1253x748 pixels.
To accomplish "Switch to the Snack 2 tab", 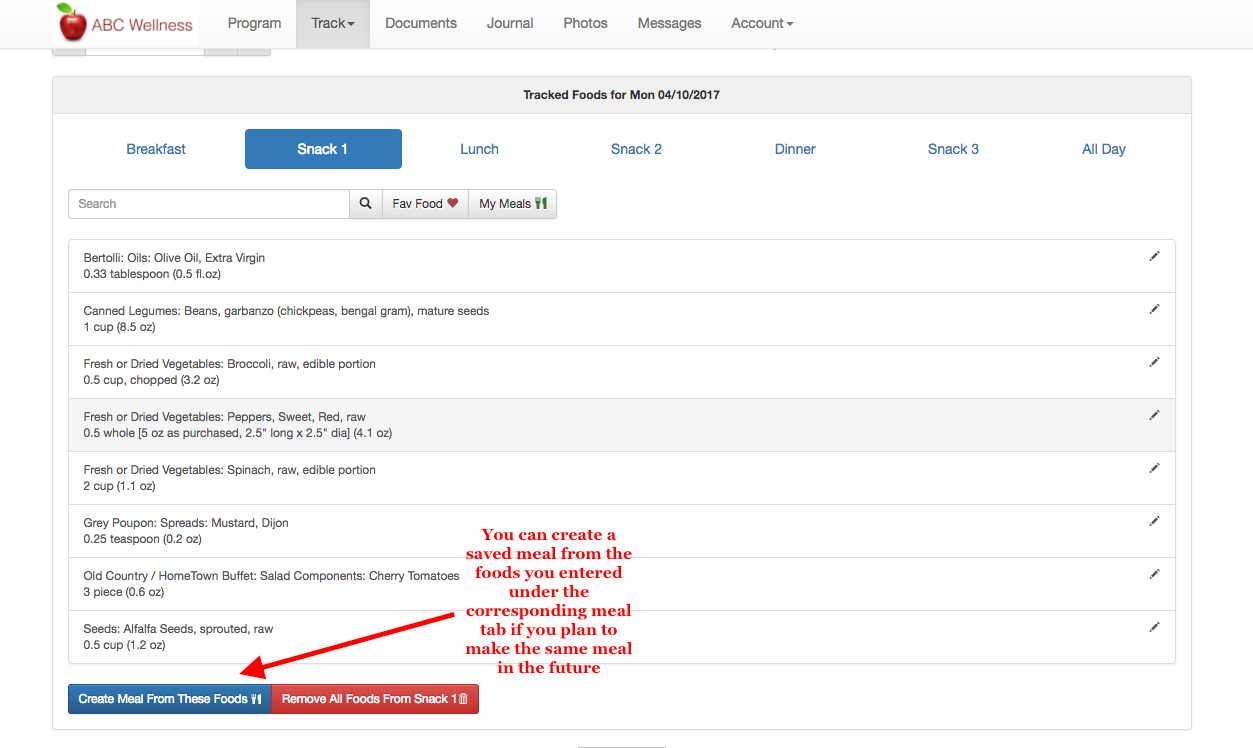I will click(x=636, y=149).
